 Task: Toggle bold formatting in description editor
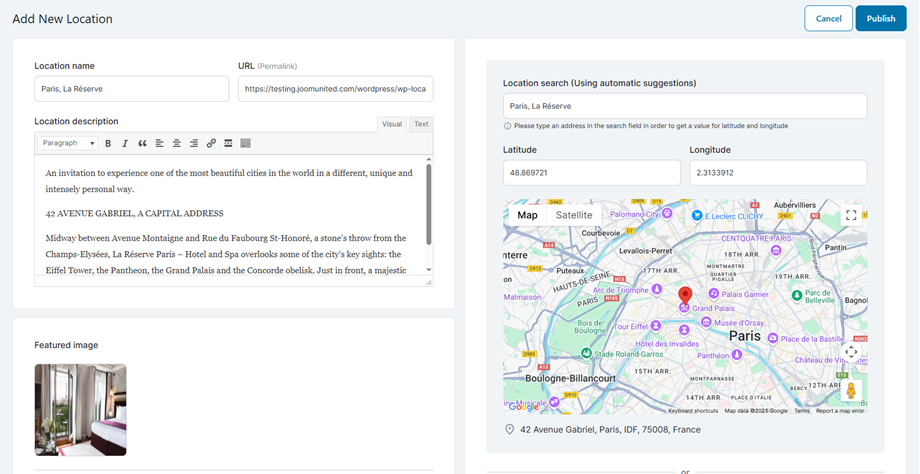pos(108,144)
